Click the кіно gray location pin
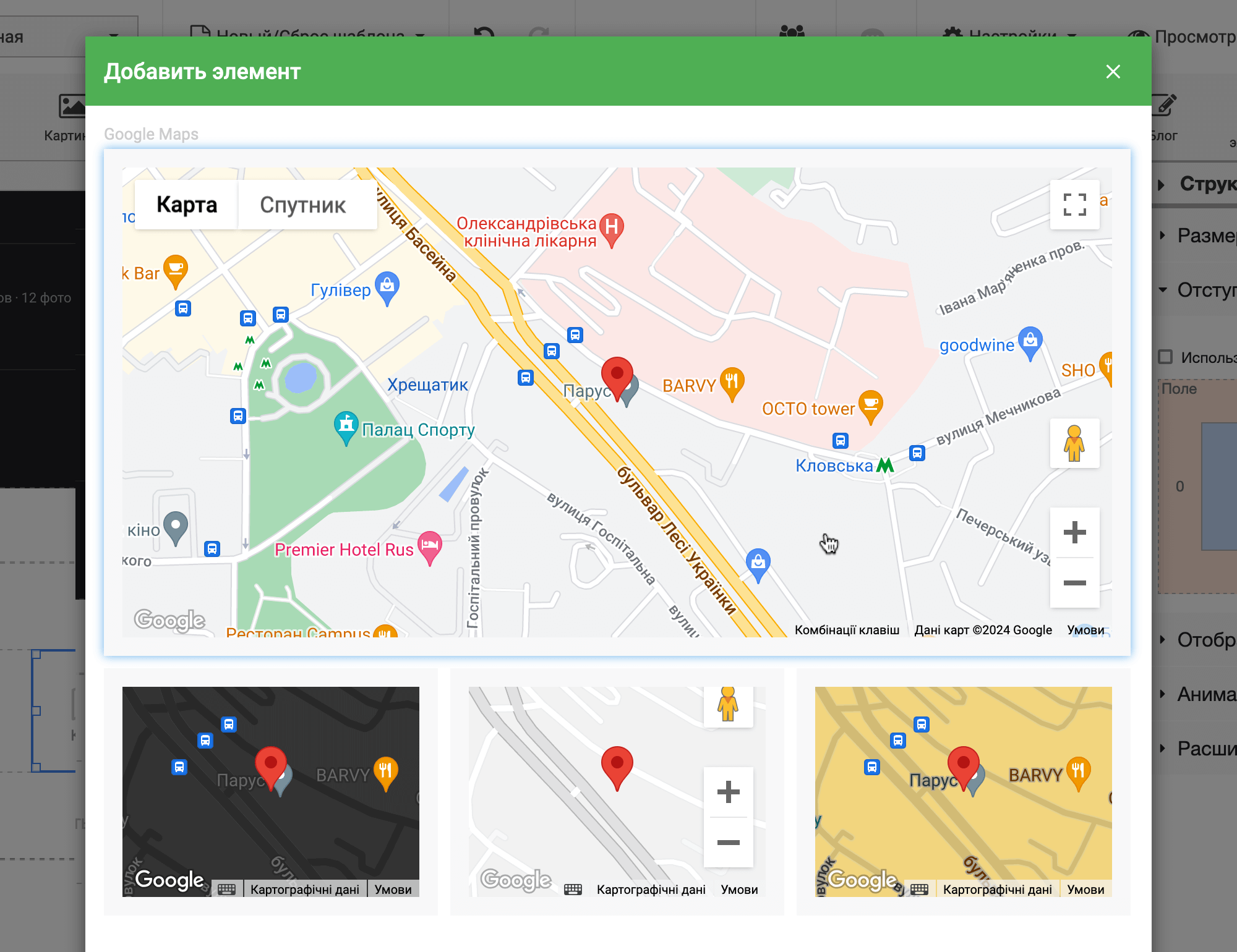Screen dimensions: 1237x952 (x=176, y=528)
